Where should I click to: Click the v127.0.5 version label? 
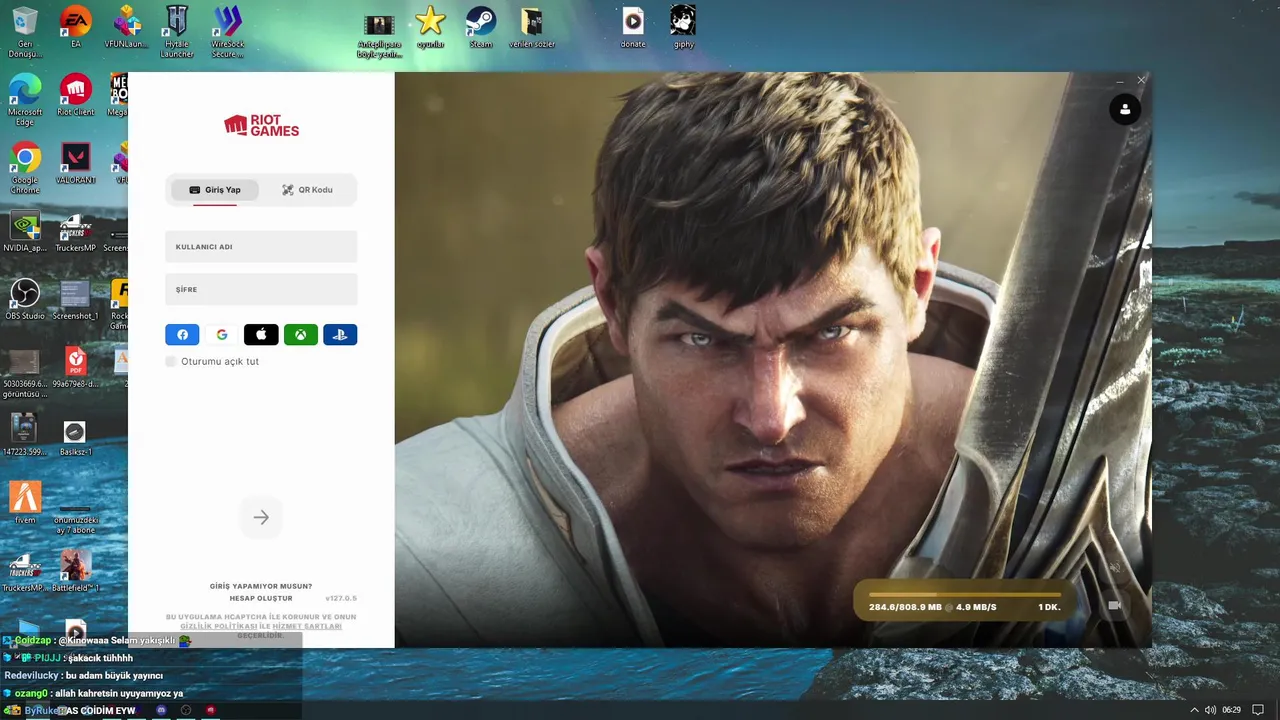coord(341,598)
